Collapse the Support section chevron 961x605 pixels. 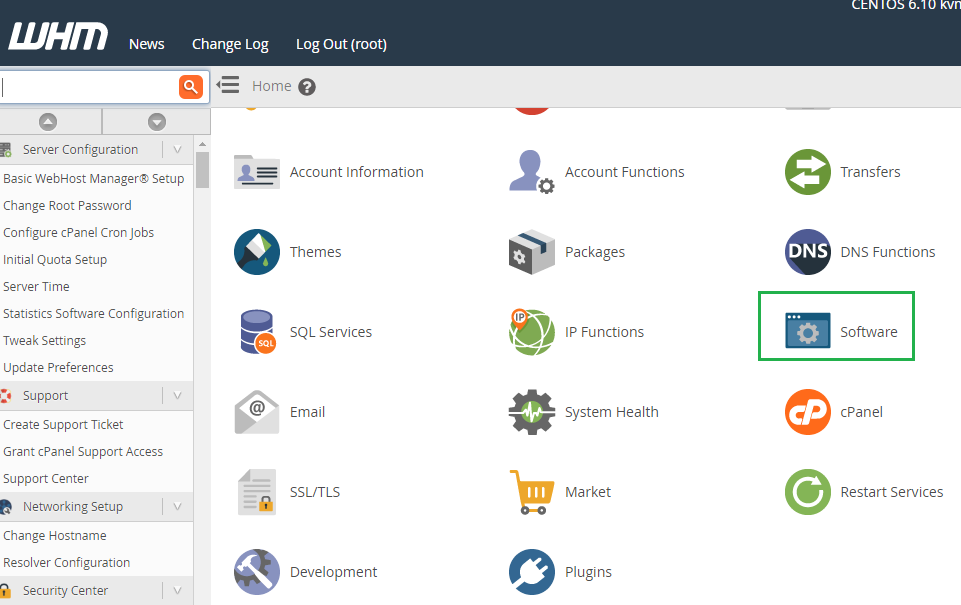(x=178, y=396)
